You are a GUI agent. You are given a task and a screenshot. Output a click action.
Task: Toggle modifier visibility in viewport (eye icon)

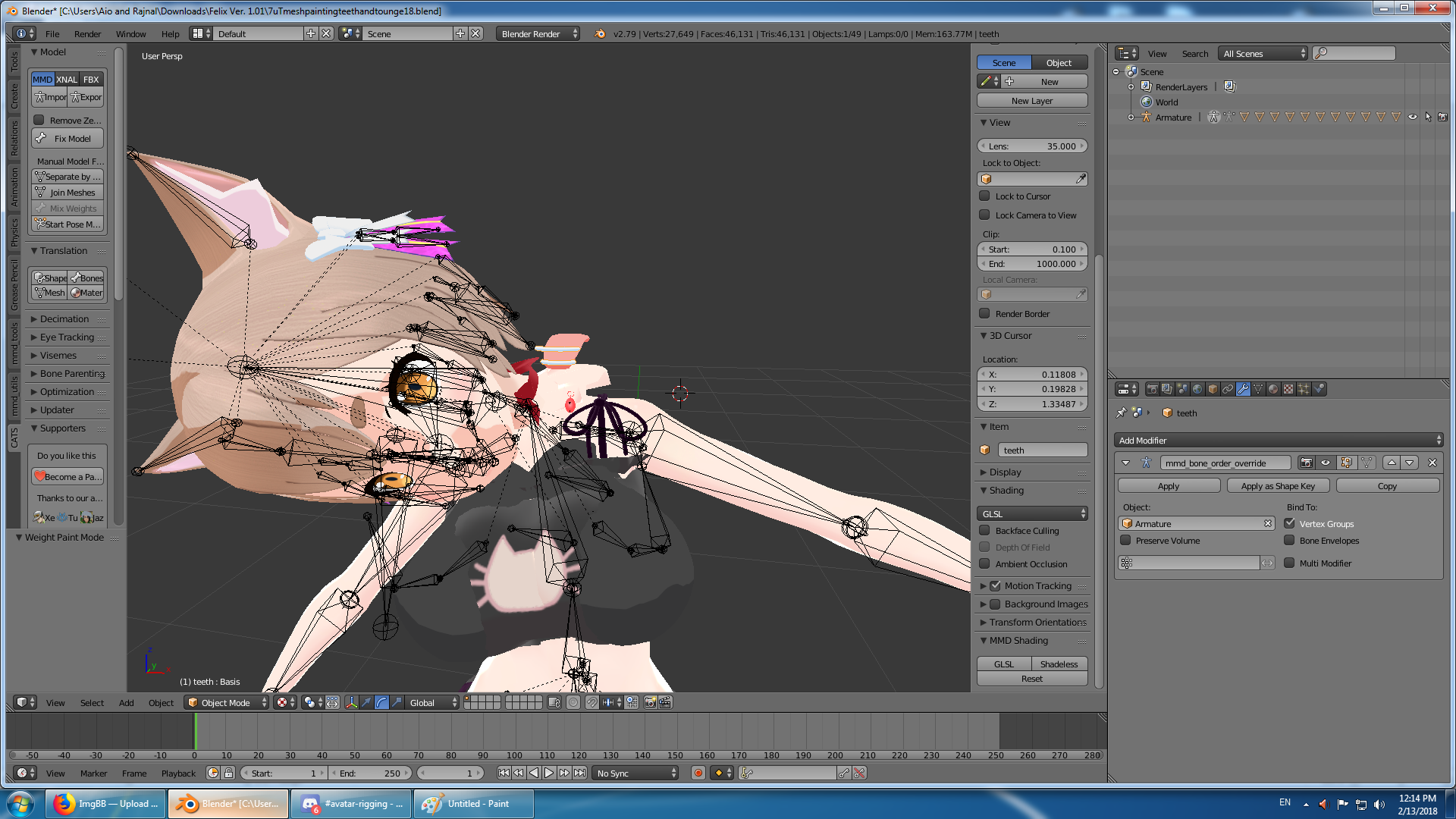click(1326, 463)
